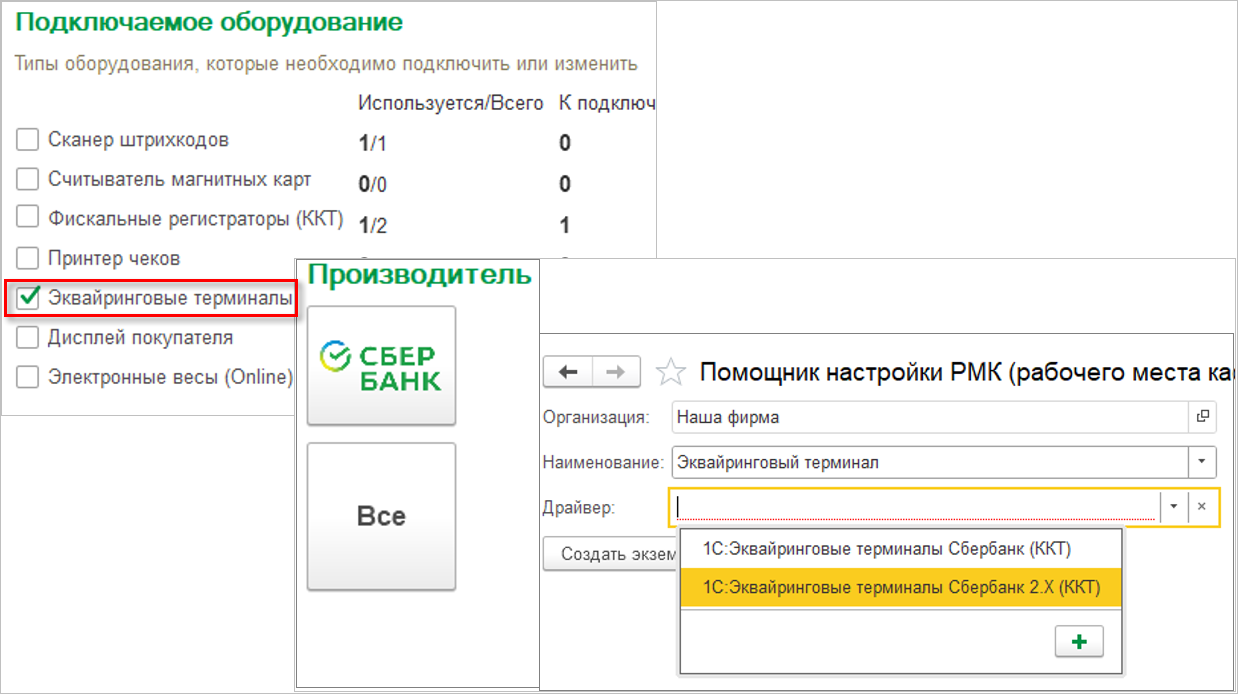This screenshot has height=694, width=1238.
Task: Expand the Драйвер dropdown arrow
Action: point(1174,507)
